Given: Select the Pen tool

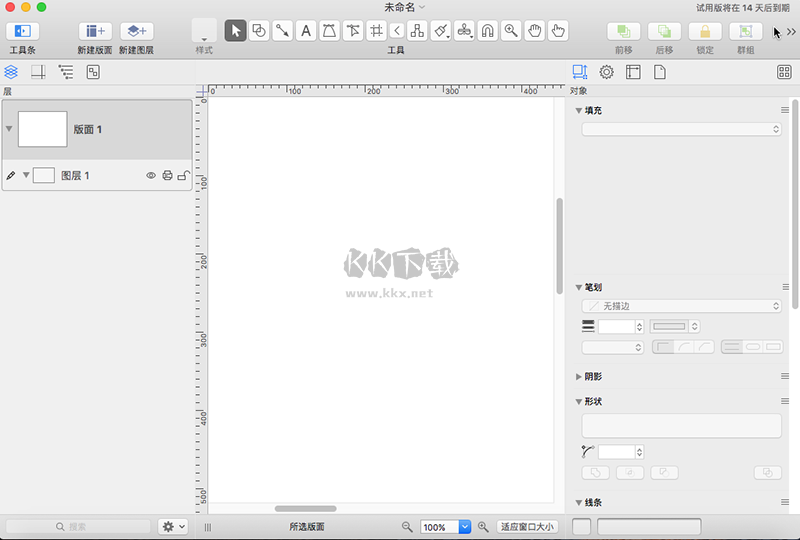Looking at the screenshot, I should coord(329,31).
